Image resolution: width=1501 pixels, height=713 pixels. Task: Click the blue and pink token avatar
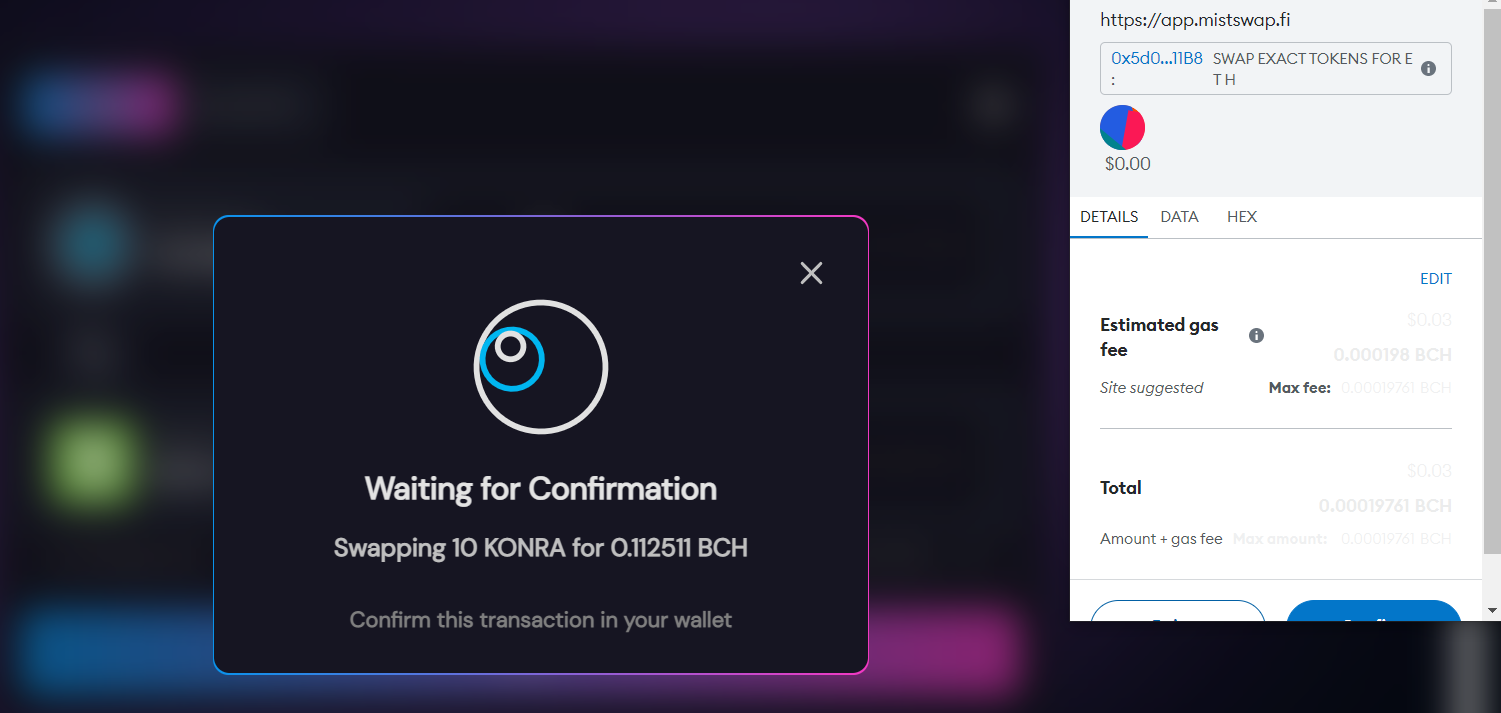click(x=1122, y=127)
